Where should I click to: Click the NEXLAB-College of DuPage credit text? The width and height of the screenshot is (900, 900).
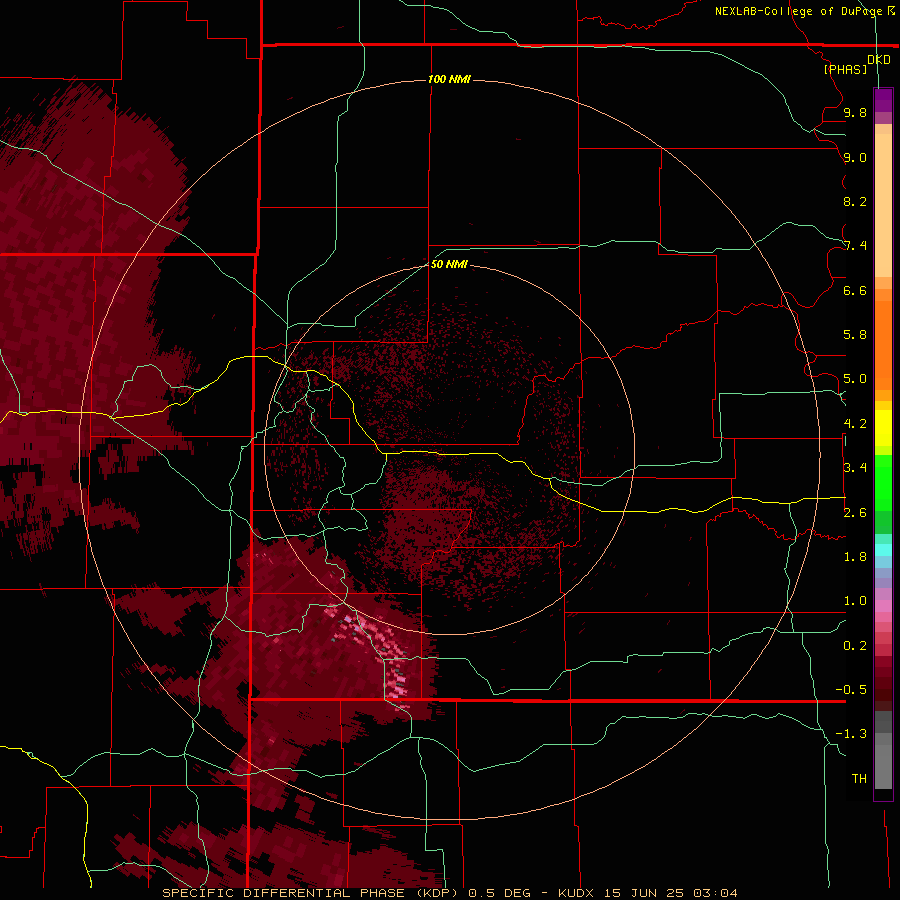coord(799,11)
